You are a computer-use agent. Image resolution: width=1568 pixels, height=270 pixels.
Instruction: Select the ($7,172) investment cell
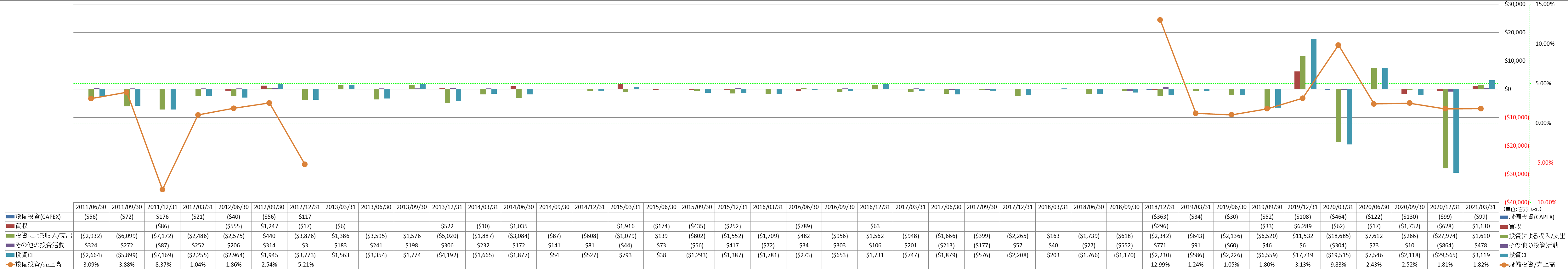162,236
